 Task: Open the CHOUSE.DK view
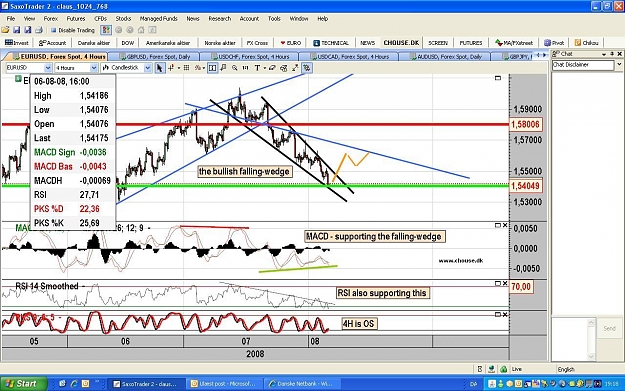click(x=401, y=43)
